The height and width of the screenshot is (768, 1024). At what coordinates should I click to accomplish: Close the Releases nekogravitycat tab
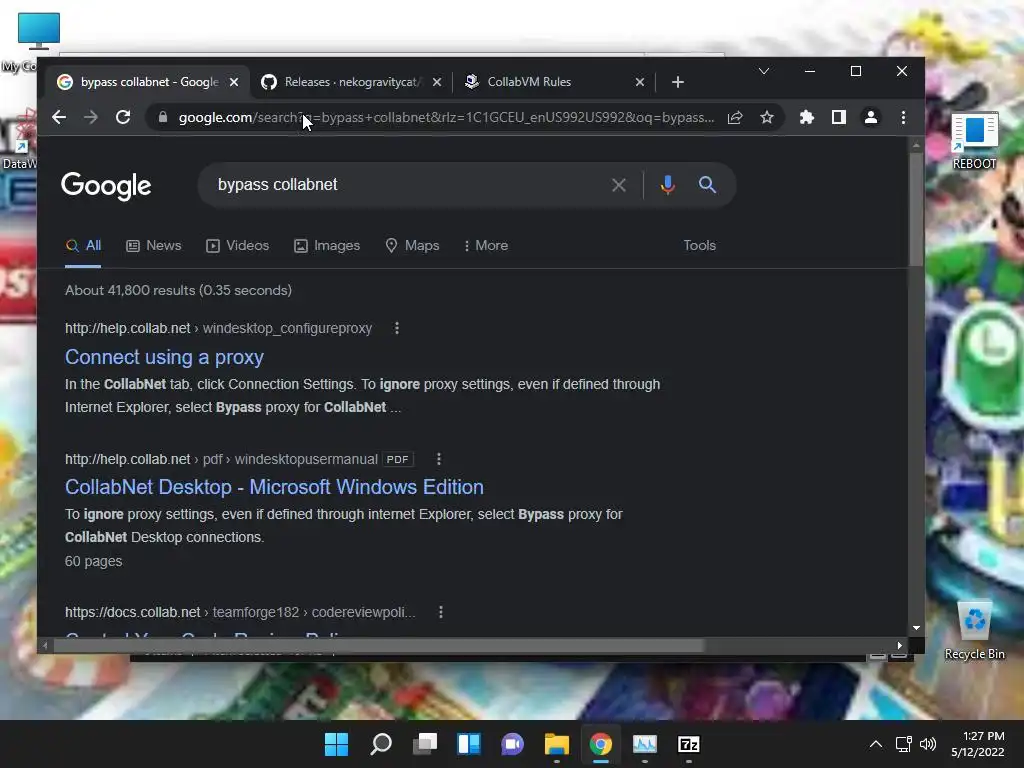pos(437,82)
